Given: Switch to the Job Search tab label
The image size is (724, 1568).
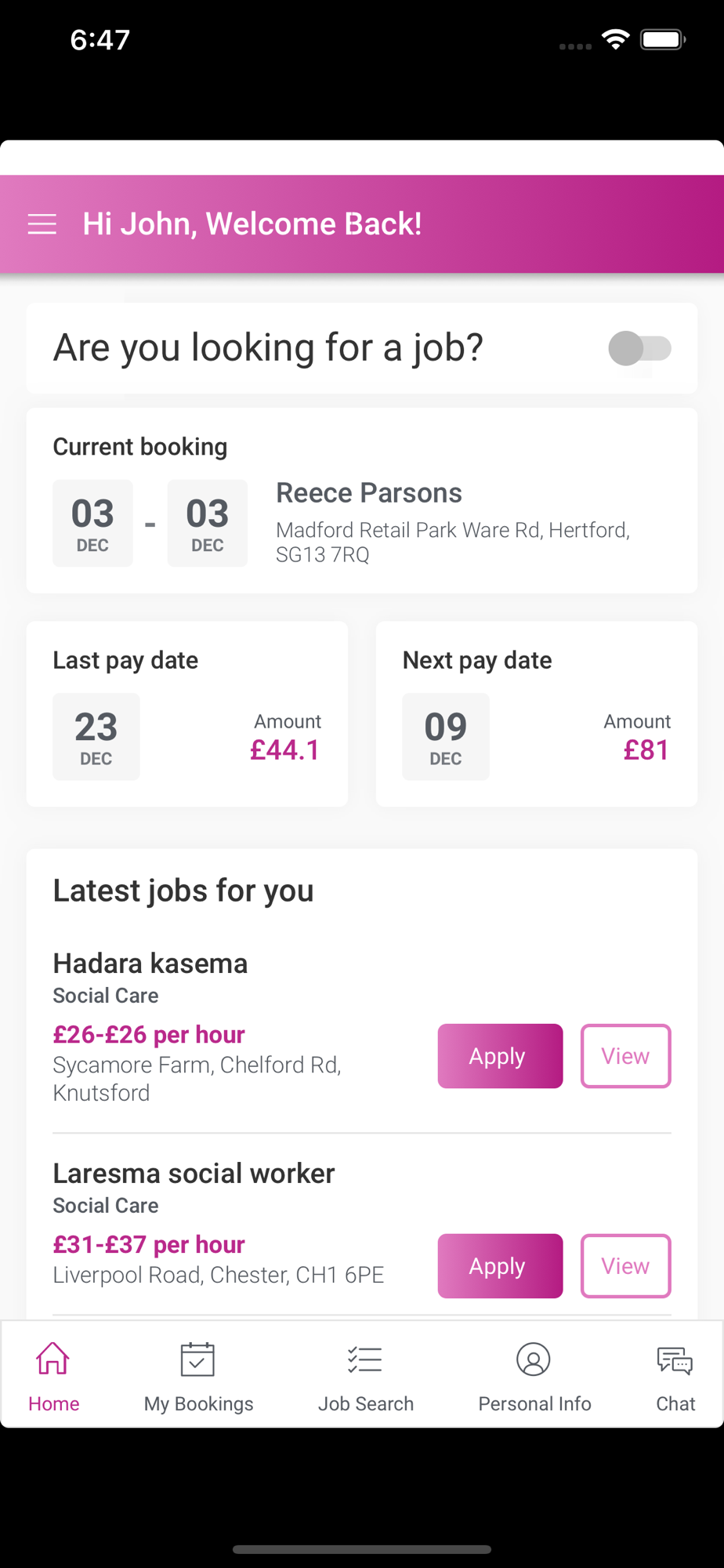Looking at the screenshot, I should tap(366, 1403).
